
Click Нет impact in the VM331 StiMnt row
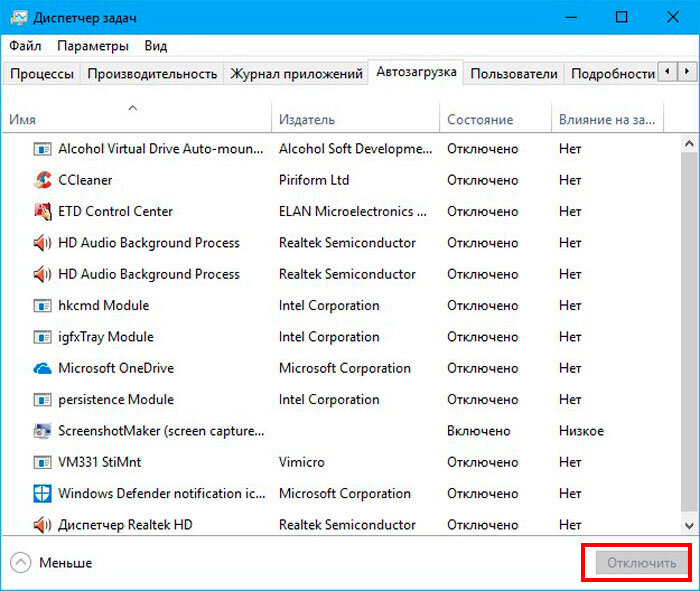[x=570, y=462]
